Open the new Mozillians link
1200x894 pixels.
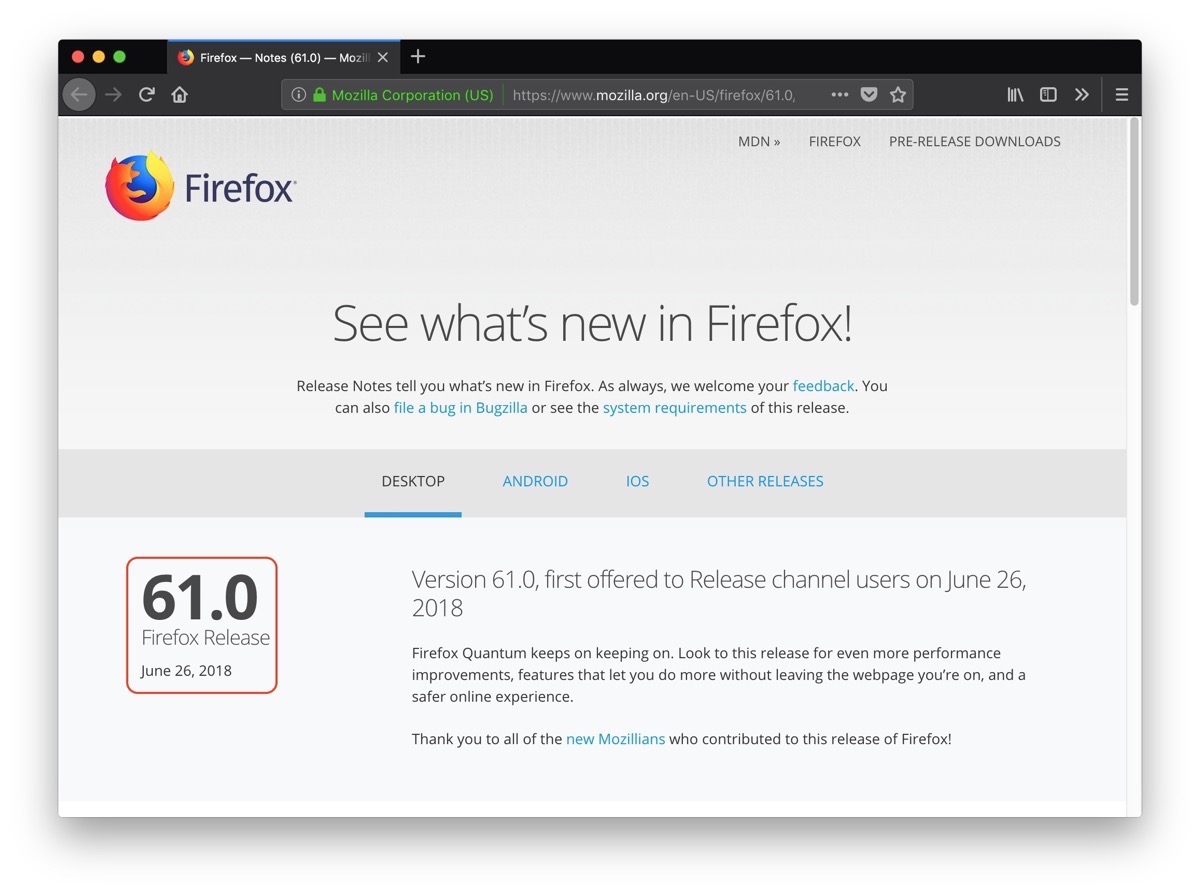[615, 739]
